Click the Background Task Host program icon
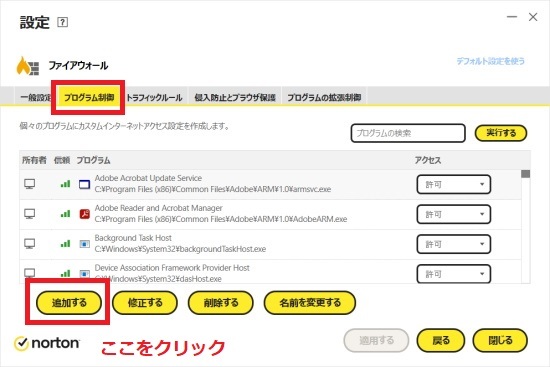Screen dimensions: 550x367 coord(85,243)
